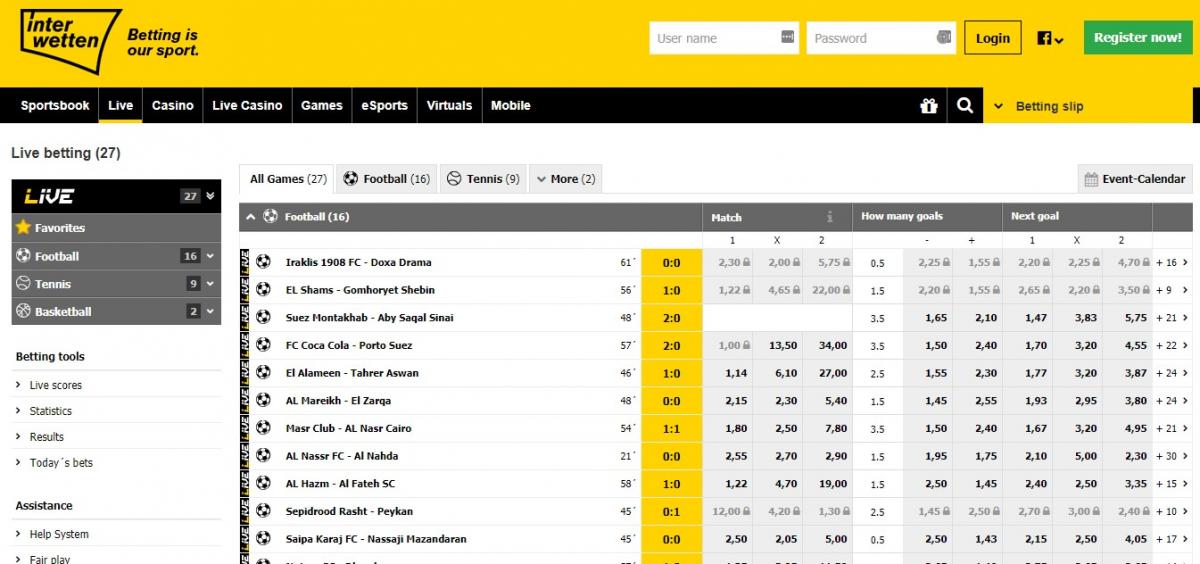Click the football icon for AL Mareikh row
The height and width of the screenshot is (564, 1200).
263,400
